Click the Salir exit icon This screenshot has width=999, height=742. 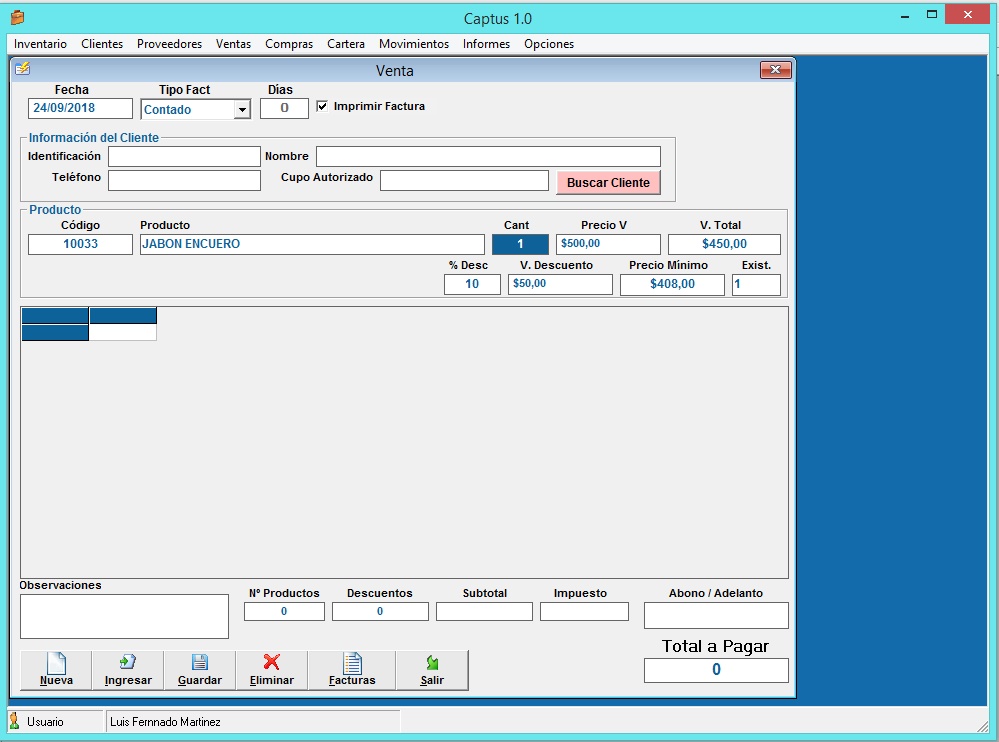pos(432,662)
